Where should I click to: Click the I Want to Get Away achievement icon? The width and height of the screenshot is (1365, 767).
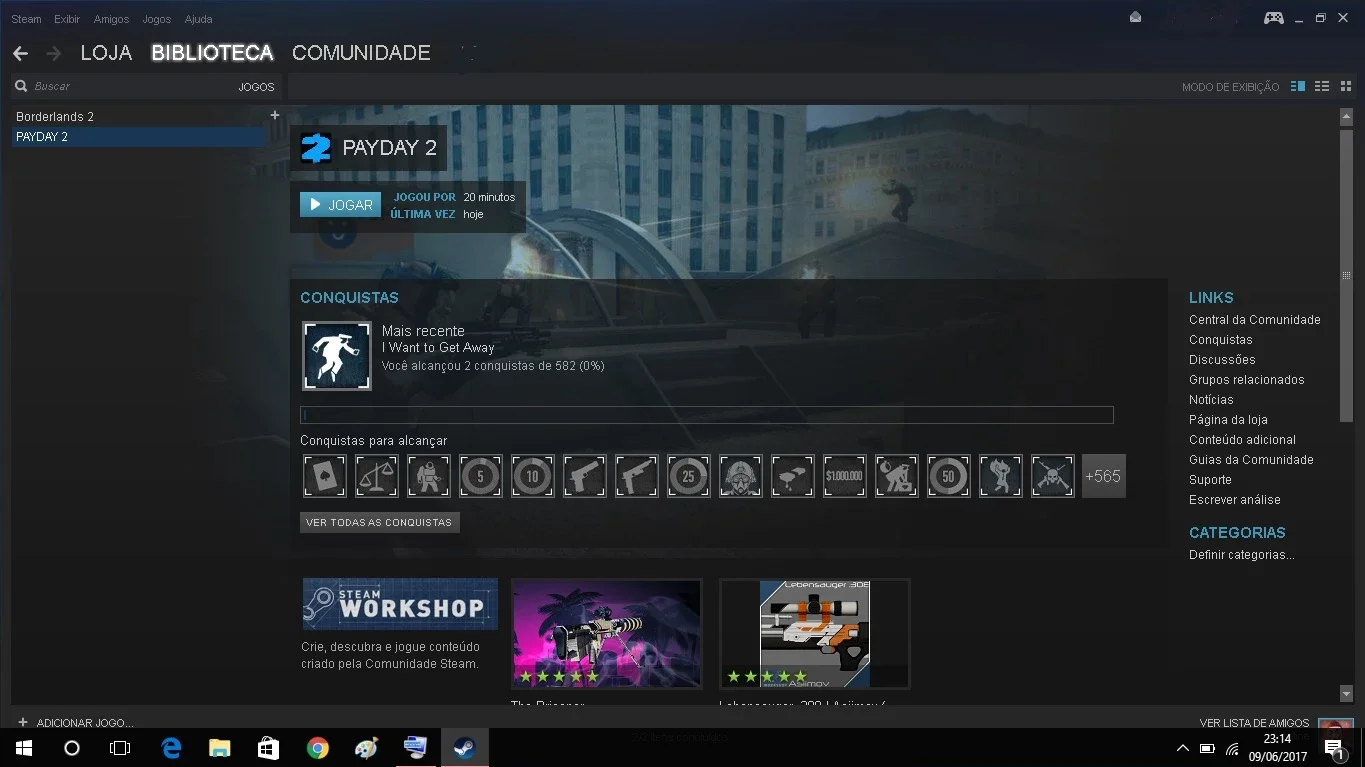coord(337,356)
